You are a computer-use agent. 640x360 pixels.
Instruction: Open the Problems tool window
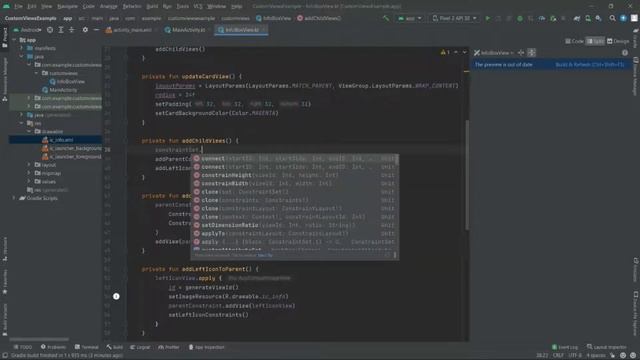pyautogui.click(x=53, y=347)
